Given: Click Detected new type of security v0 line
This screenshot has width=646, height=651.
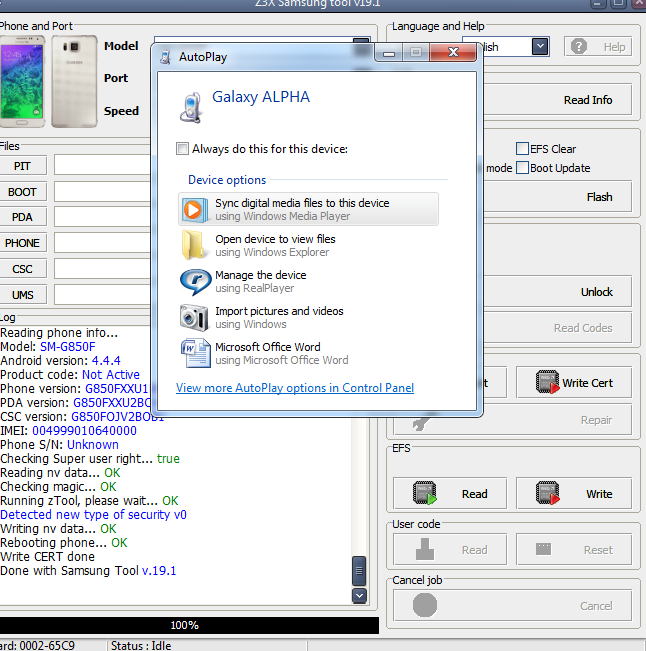Looking at the screenshot, I should (93, 515).
